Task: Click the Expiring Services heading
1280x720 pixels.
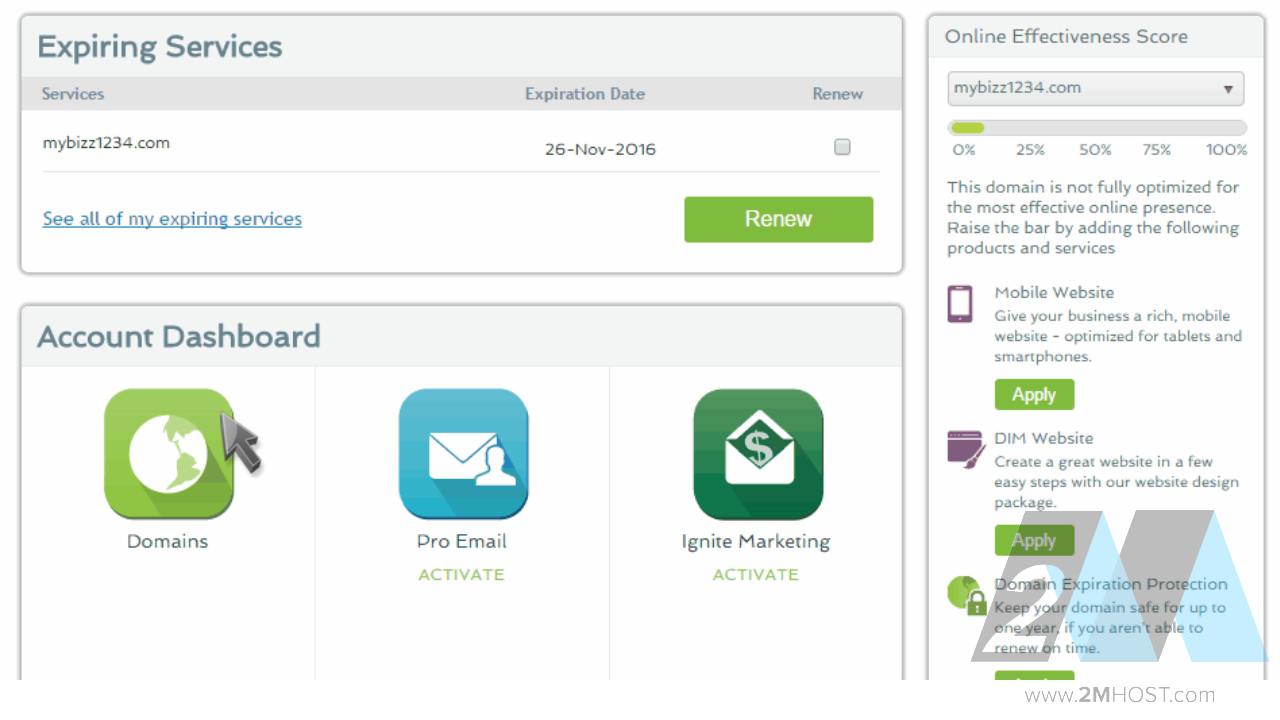Action: point(160,47)
